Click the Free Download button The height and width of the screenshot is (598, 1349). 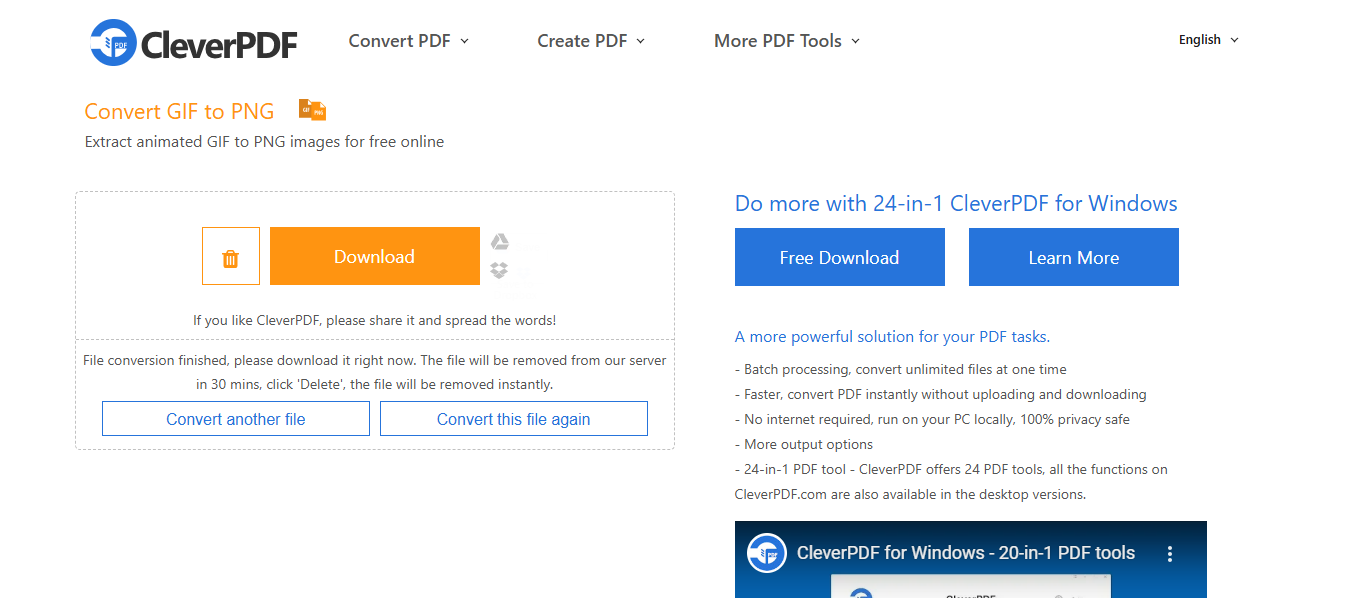[840, 257]
